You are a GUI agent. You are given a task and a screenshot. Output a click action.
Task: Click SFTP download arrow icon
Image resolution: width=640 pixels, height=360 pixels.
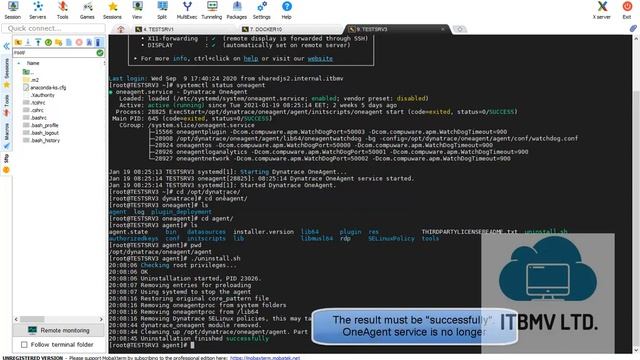click(x=28, y=42)
